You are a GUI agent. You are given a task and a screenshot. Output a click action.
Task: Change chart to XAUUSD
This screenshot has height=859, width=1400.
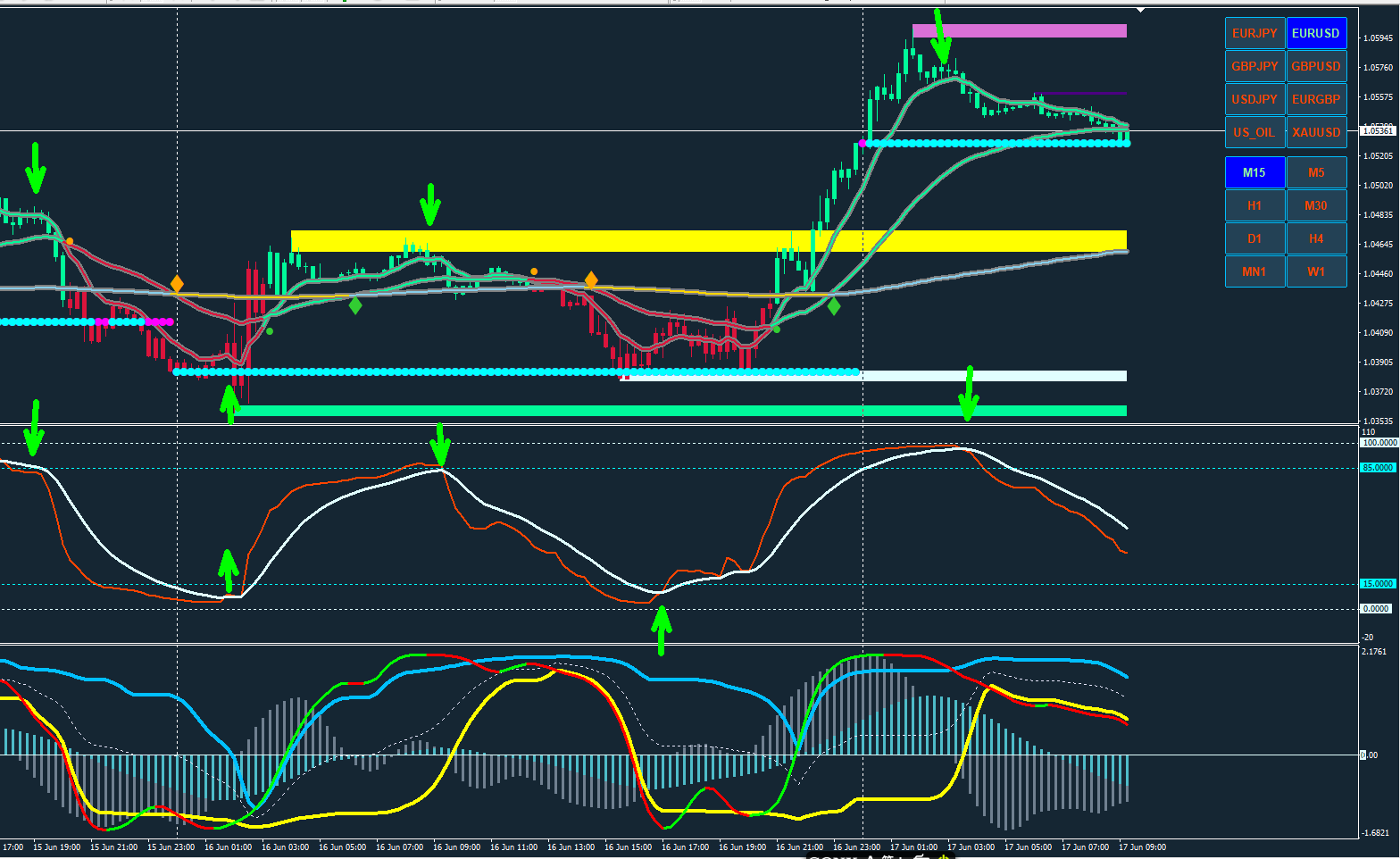pos(1316,132)
